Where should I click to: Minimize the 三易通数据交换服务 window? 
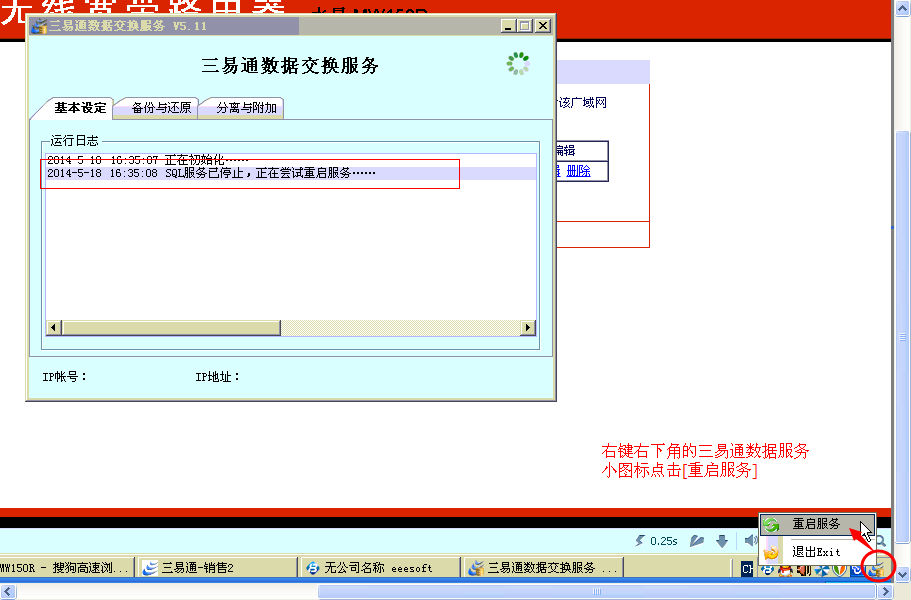pos(508,26)
